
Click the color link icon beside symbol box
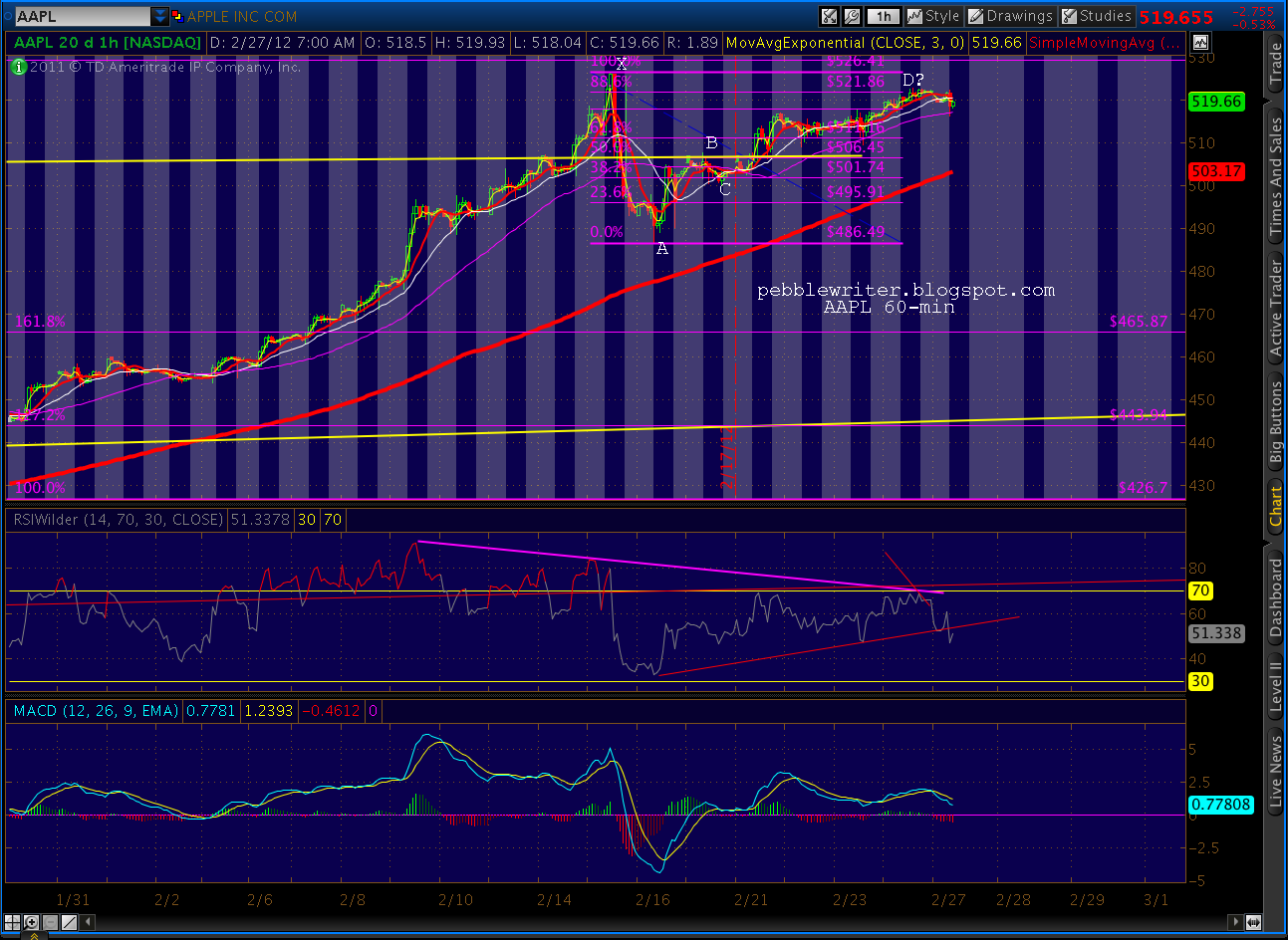click(177, 16)
